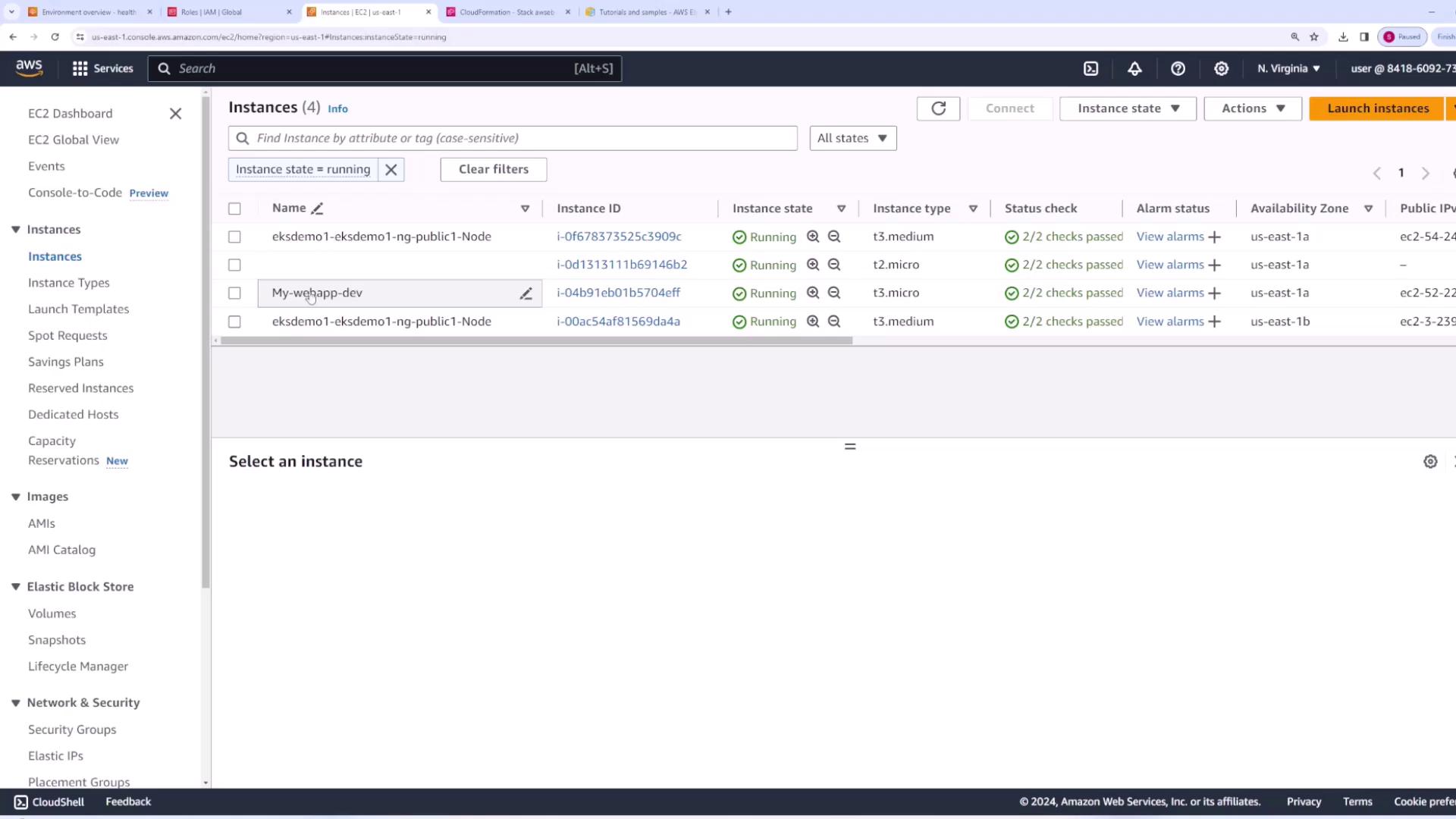Screen dimensions: 1456x819
Task: Open the All states dropdown
Action: tap(852, 138)
